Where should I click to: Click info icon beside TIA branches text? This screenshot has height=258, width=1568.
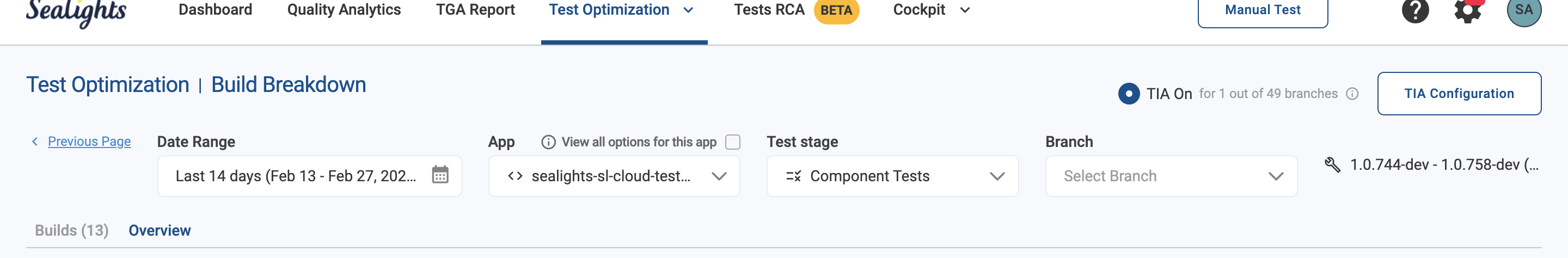point(1352,94)
